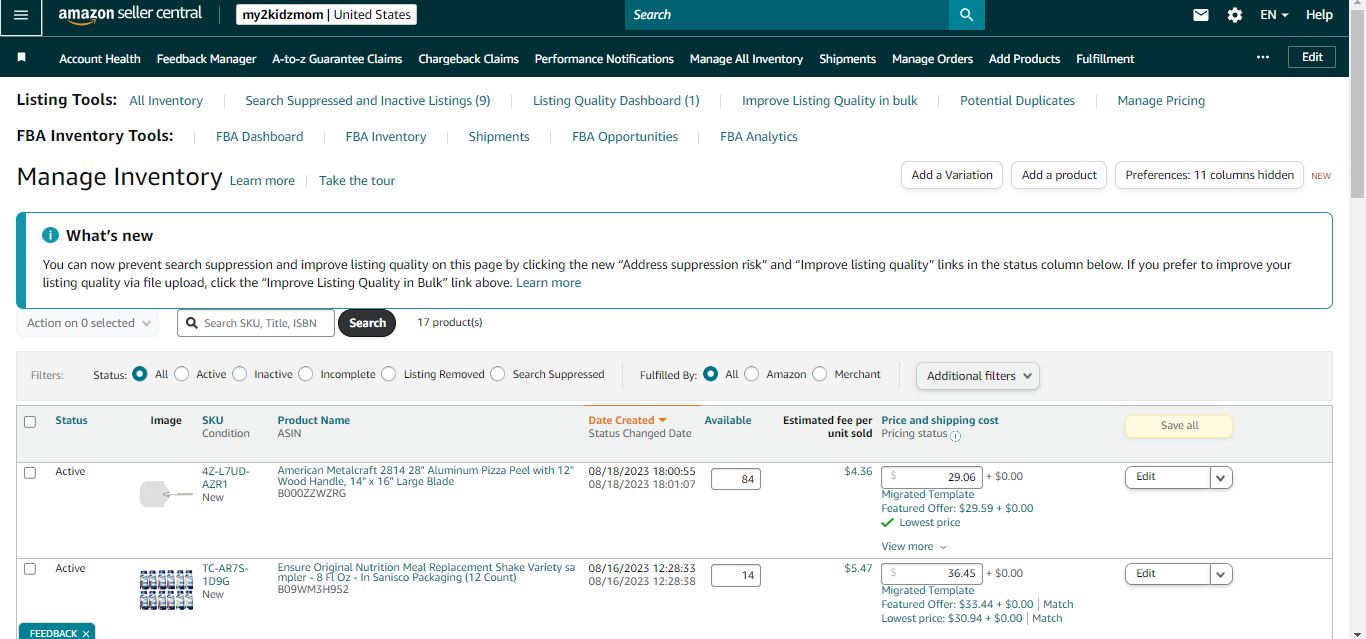Click the top Search input field
The height and width of the screenshot is (639, 1366).
click(x=787, y=15)
